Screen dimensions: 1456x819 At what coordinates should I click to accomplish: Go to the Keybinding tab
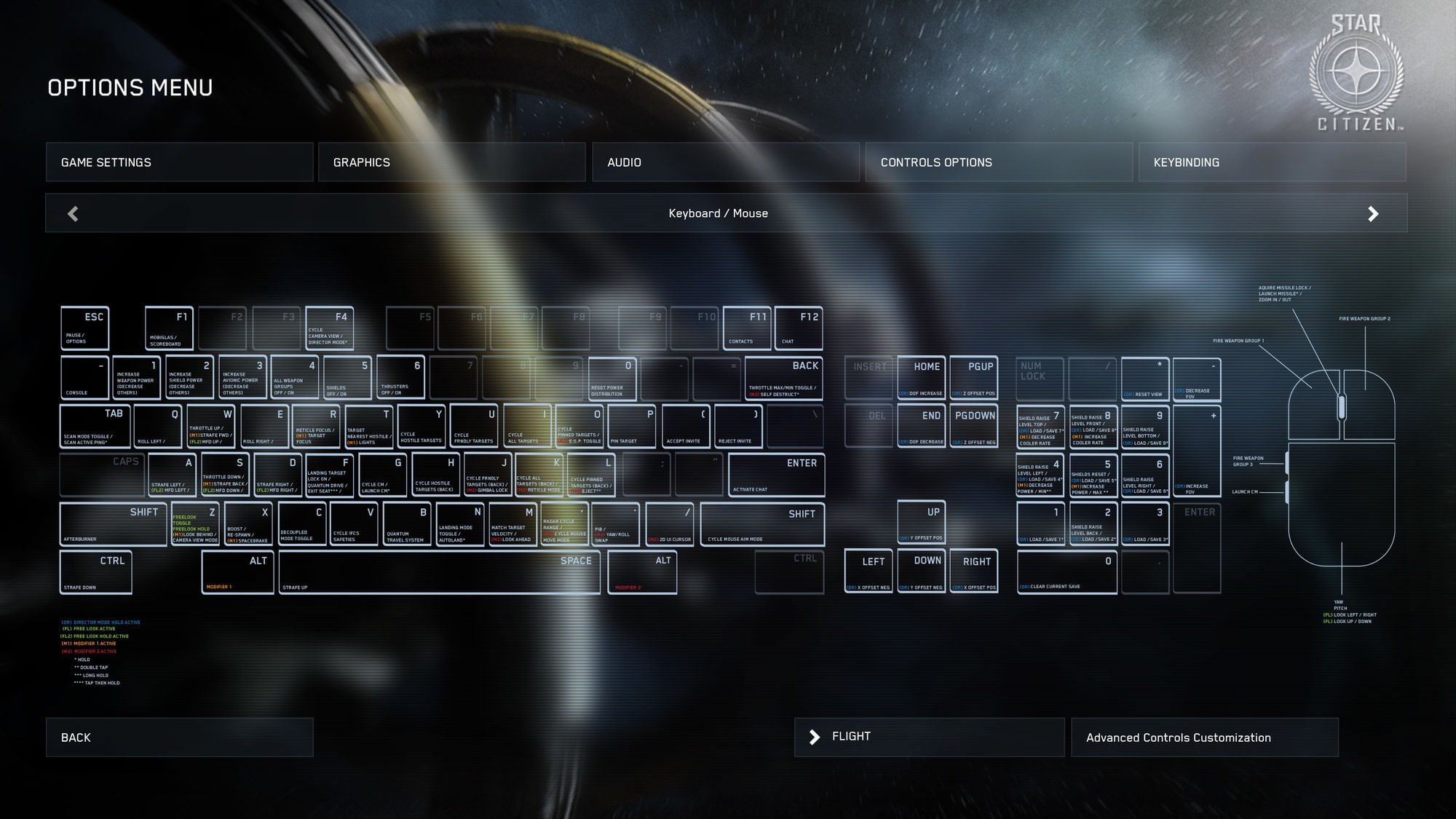(1272, 162)
